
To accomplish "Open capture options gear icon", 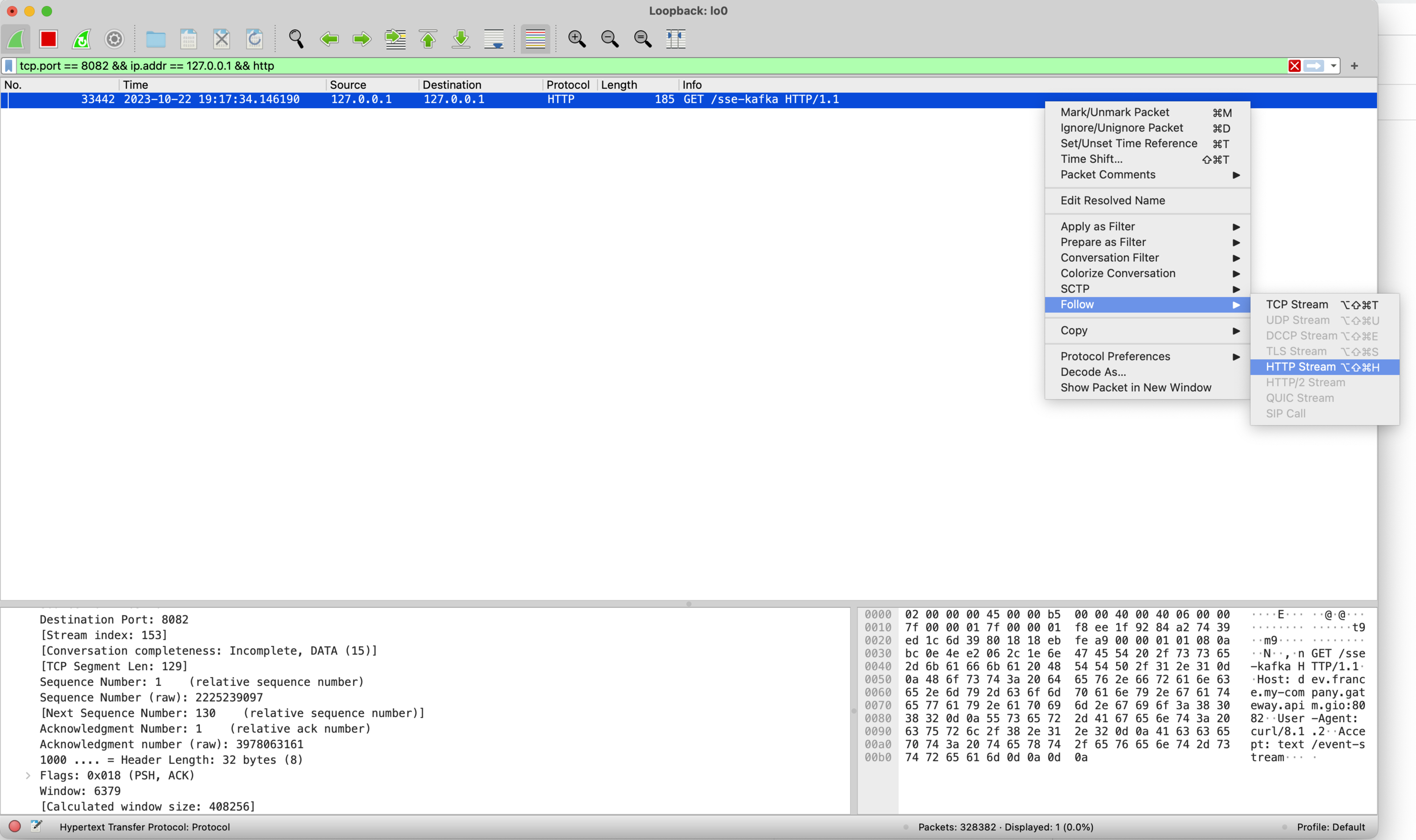I will point(114,39).
